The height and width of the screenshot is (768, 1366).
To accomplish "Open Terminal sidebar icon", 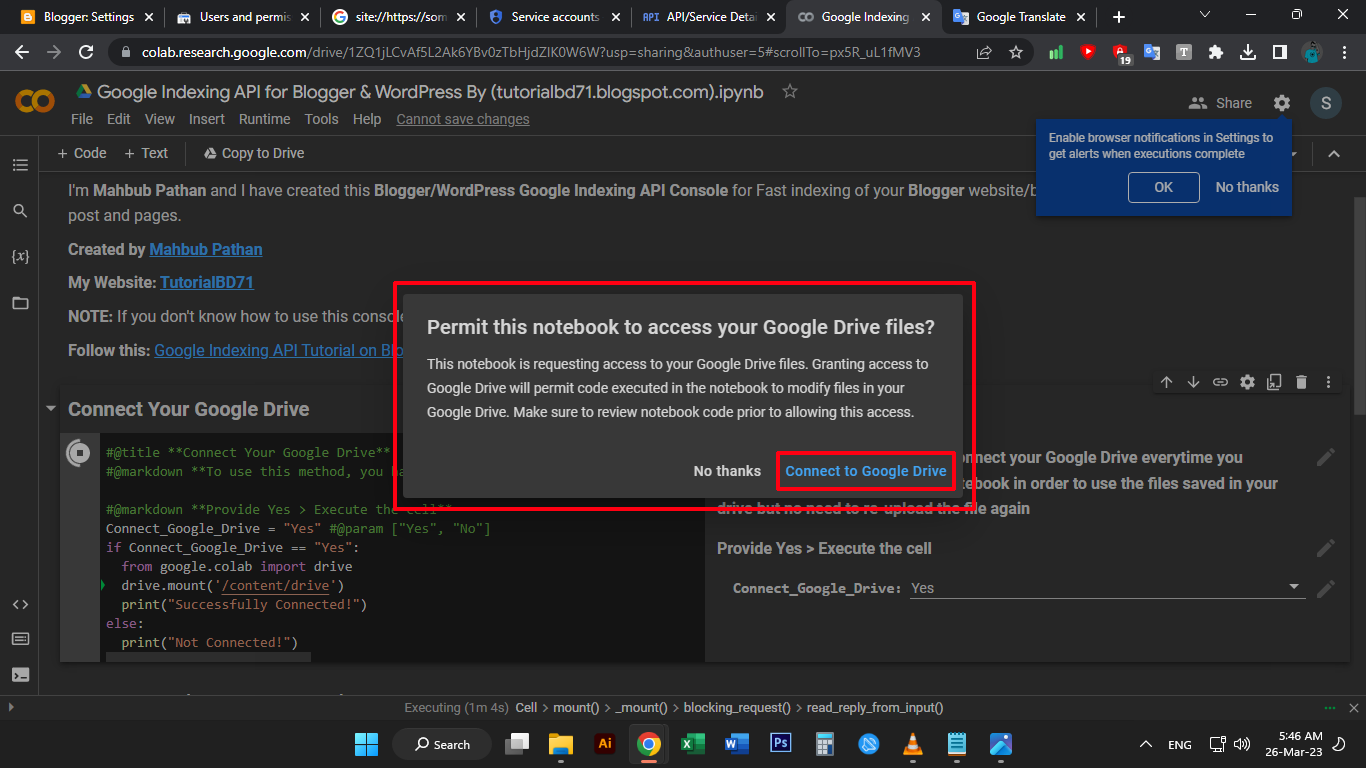I will [20, 674].
